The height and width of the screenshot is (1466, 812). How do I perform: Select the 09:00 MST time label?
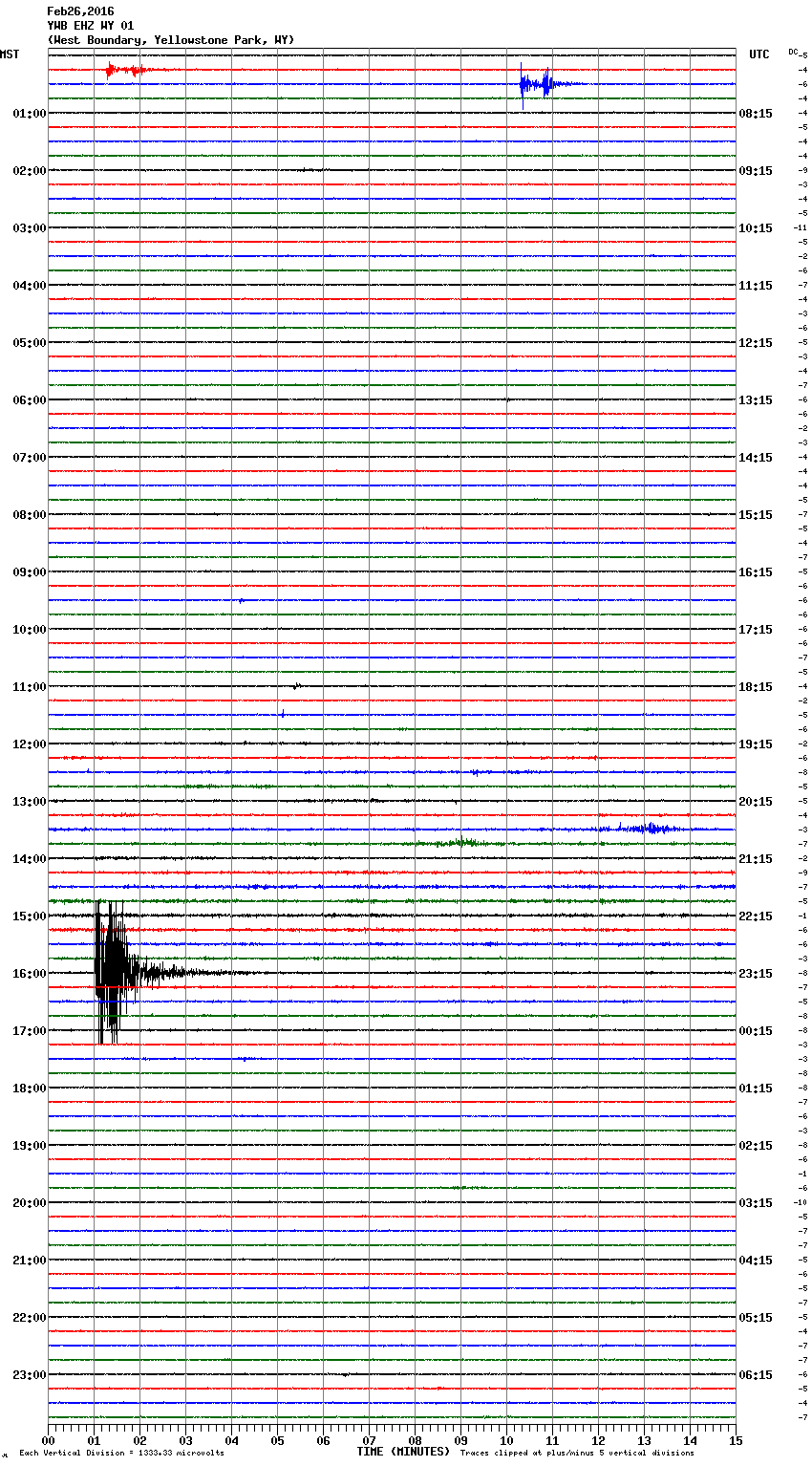[30, 572]
